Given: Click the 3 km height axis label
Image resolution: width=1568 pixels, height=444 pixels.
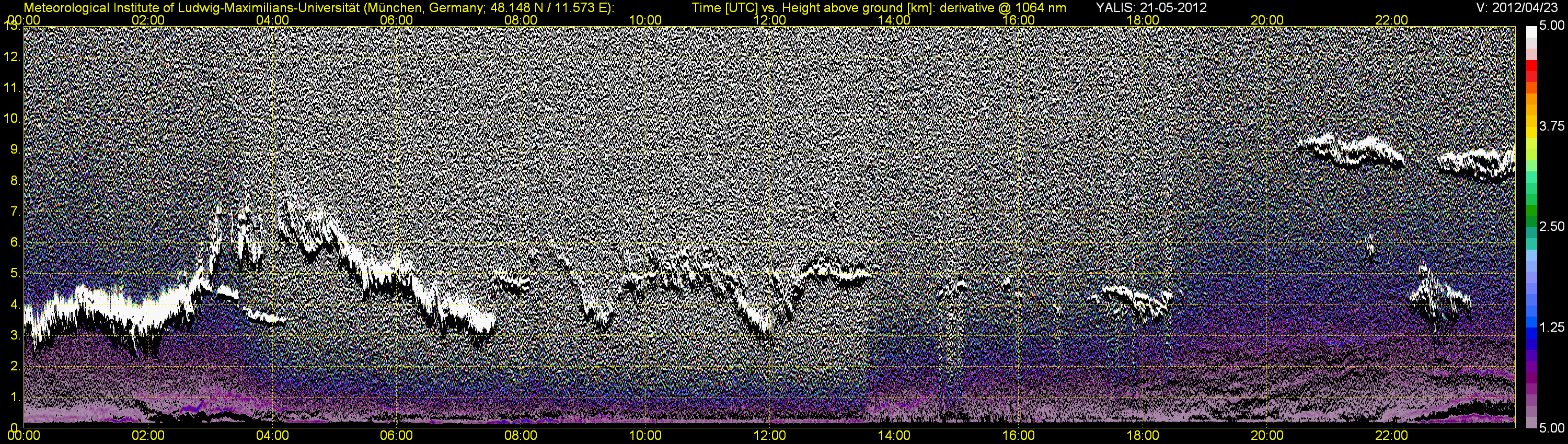Looking at the screenshot, I should pyautogui.click(x=14, y=336).
